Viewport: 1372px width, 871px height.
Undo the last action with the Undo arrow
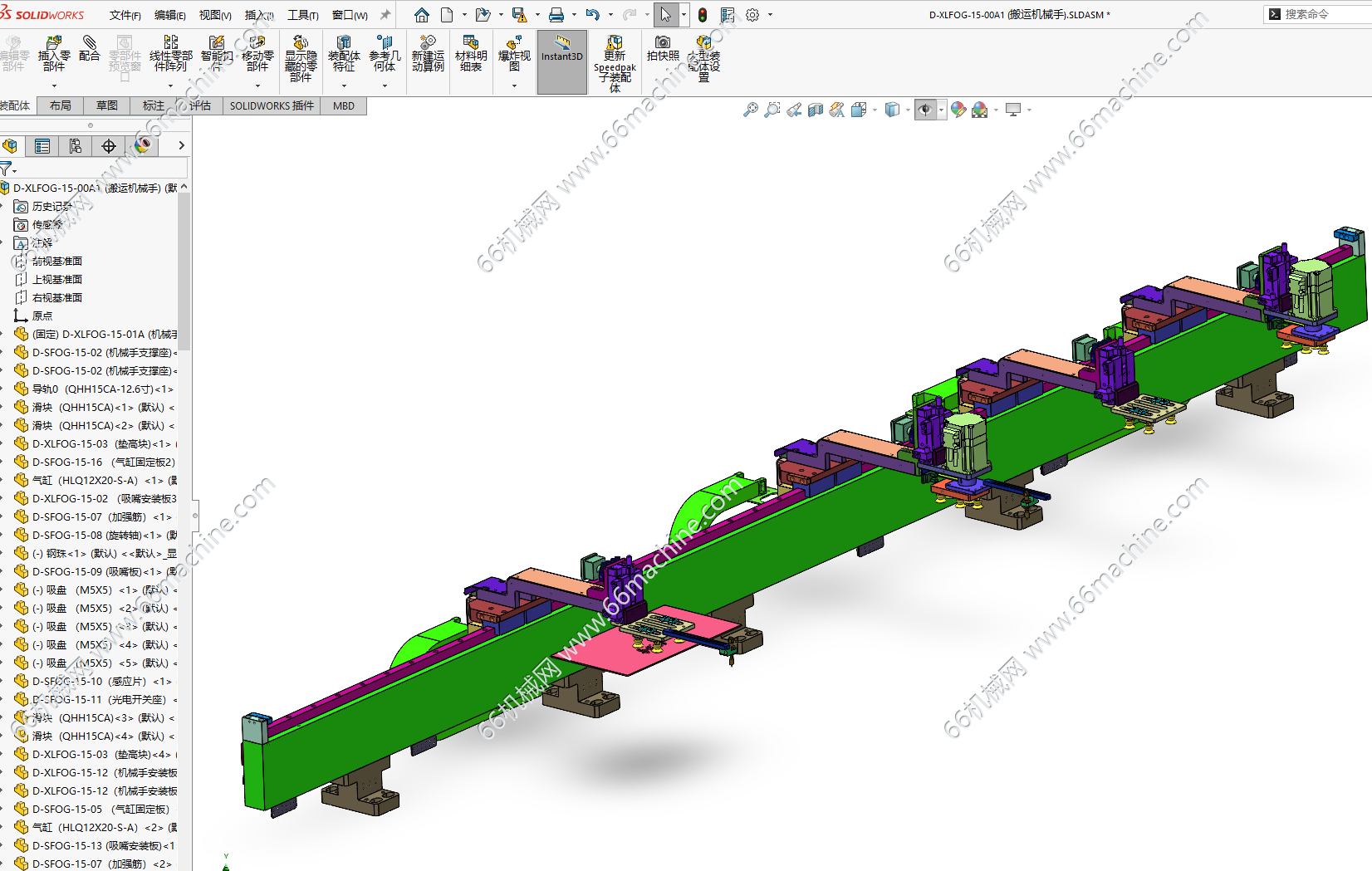pyautogui.click(x=592, y=15)
